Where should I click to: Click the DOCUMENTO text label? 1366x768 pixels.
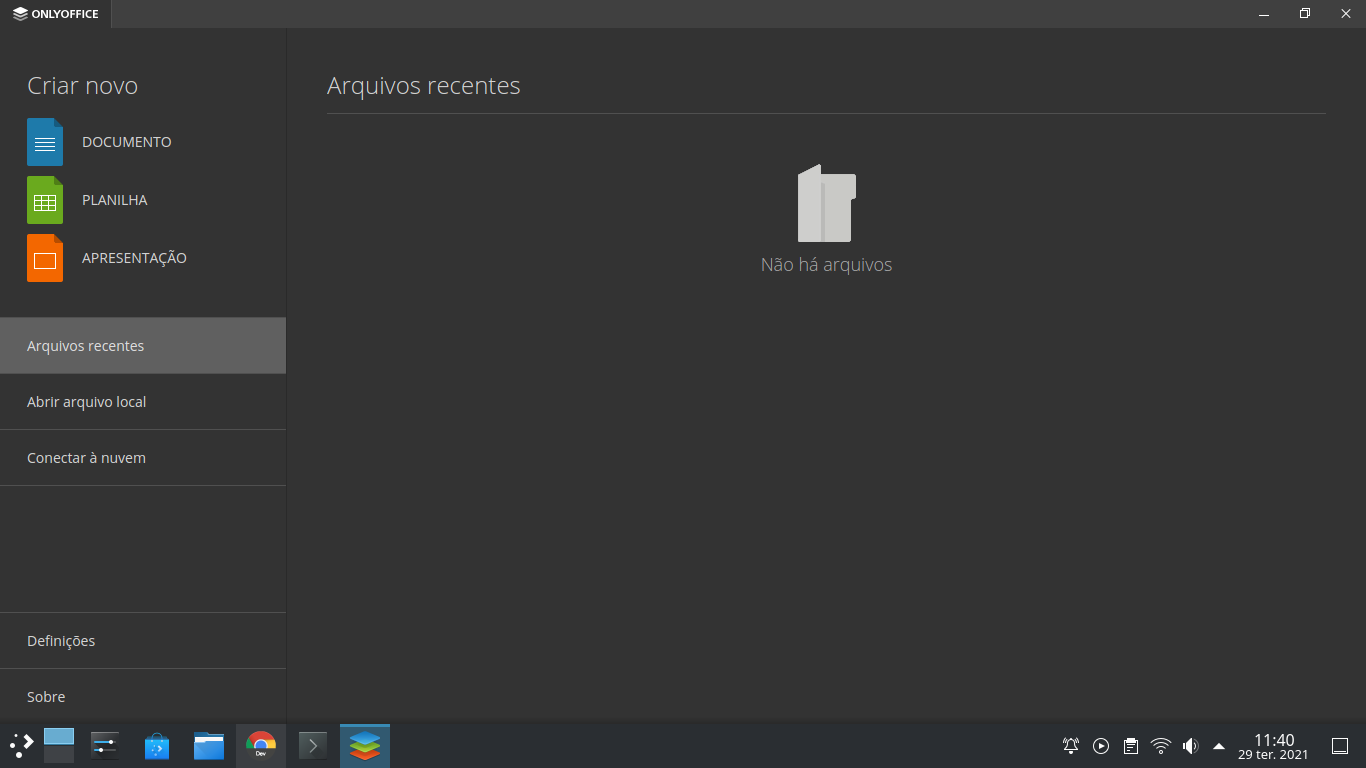click(127, 142)
